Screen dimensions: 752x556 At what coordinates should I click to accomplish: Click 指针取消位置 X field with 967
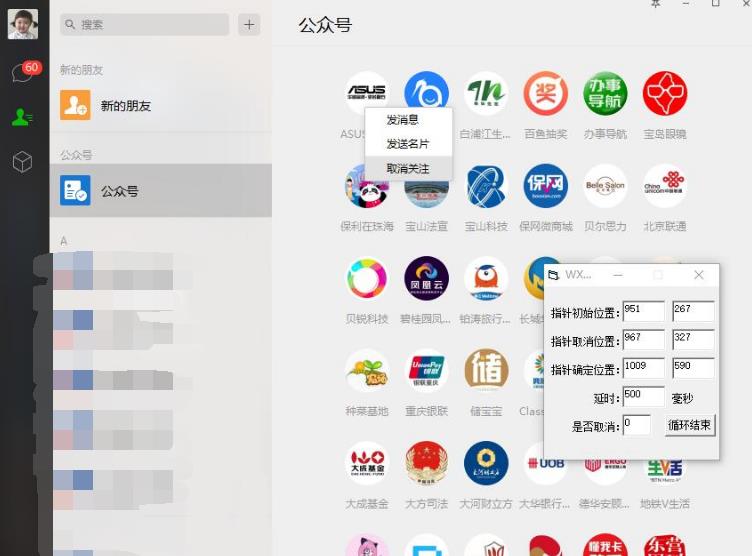click(x=644, y=340)
